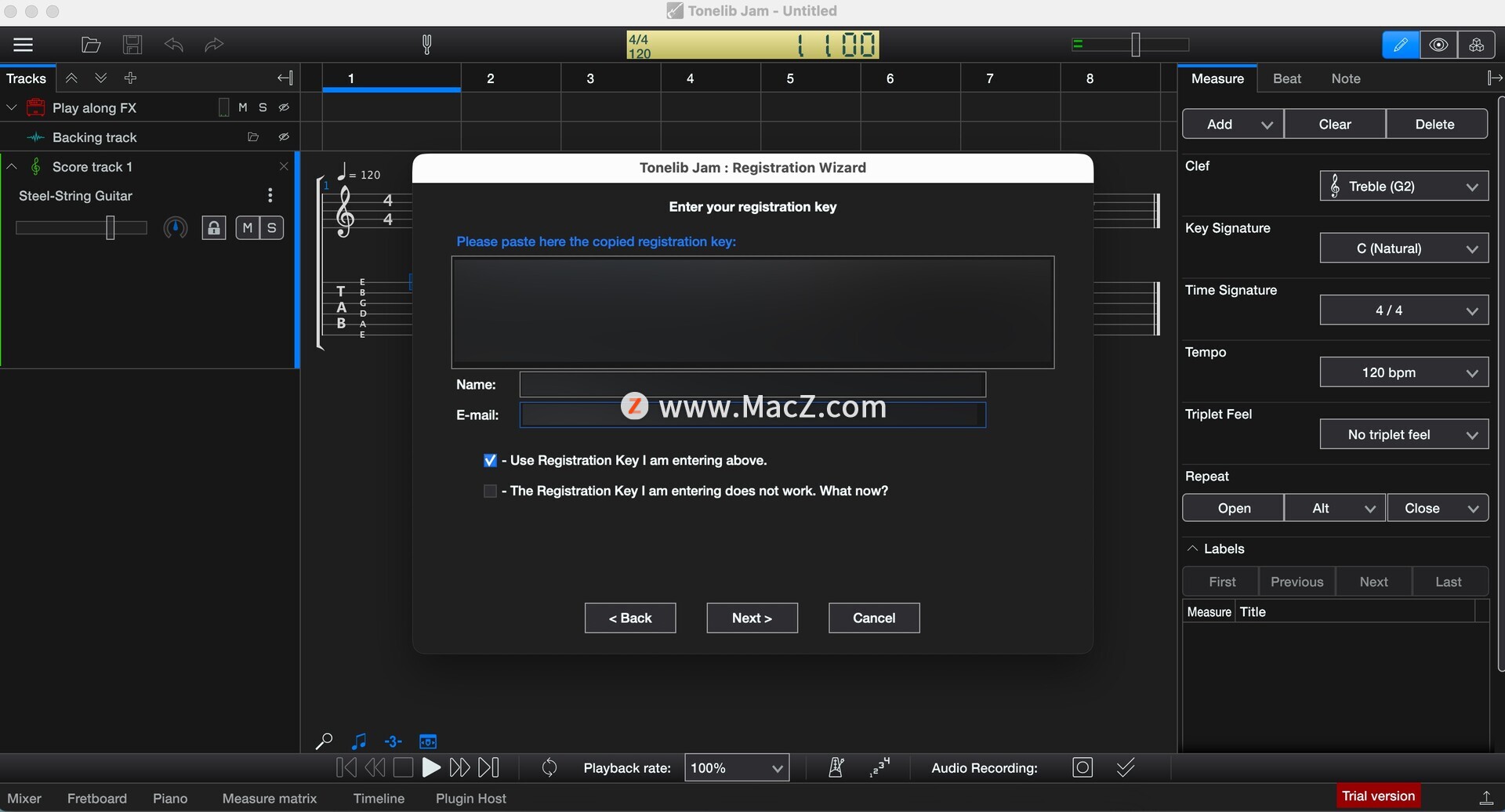The width and height of the screenshot is (1505, 812).
Task: Open the Clef Treble (G2) dropdown
Action: [1403, 187]
